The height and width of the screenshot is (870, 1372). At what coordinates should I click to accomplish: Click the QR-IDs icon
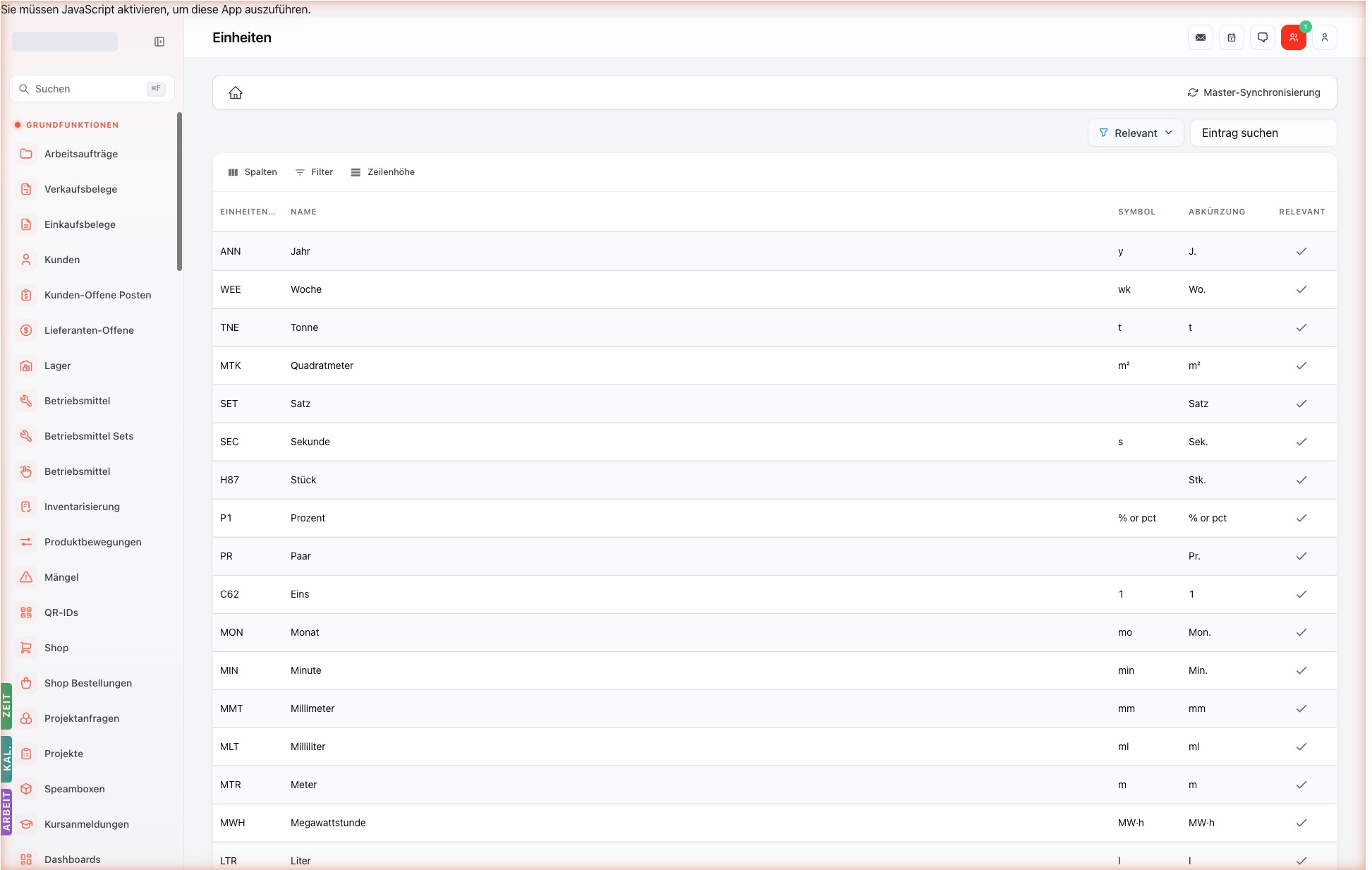pos(26,612)
